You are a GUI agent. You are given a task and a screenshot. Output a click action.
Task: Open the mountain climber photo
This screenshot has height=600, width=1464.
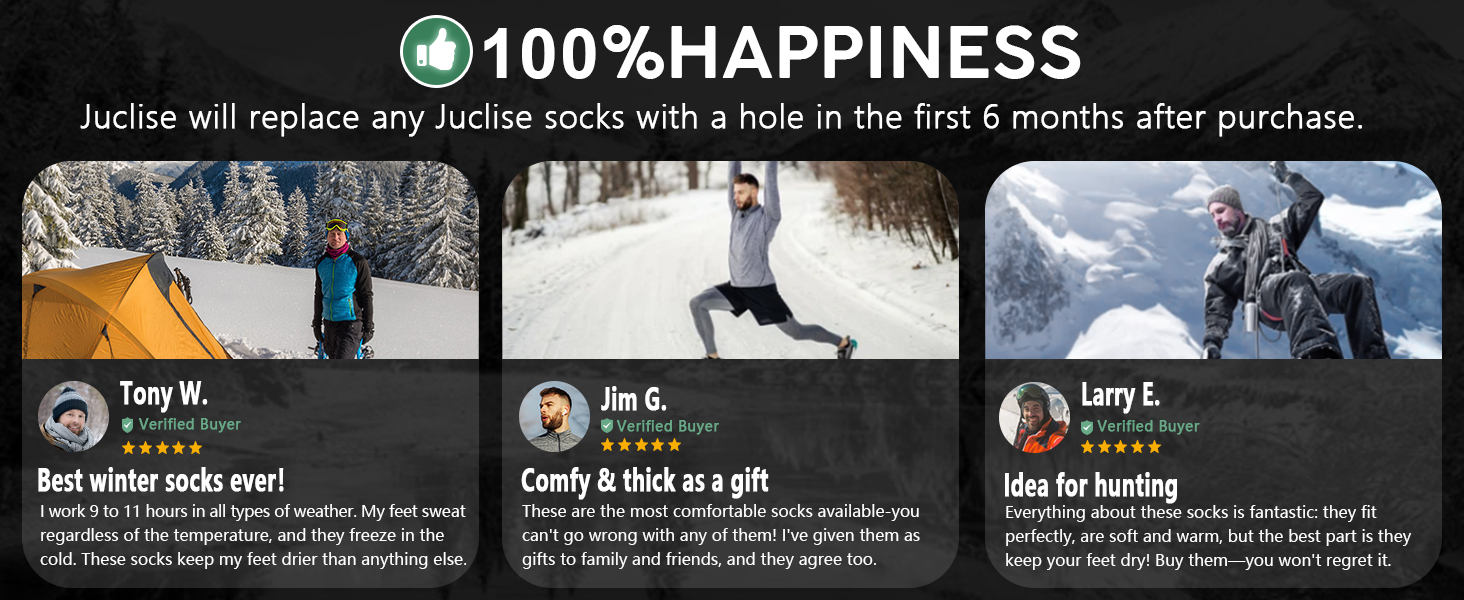tap(1213, 260)
